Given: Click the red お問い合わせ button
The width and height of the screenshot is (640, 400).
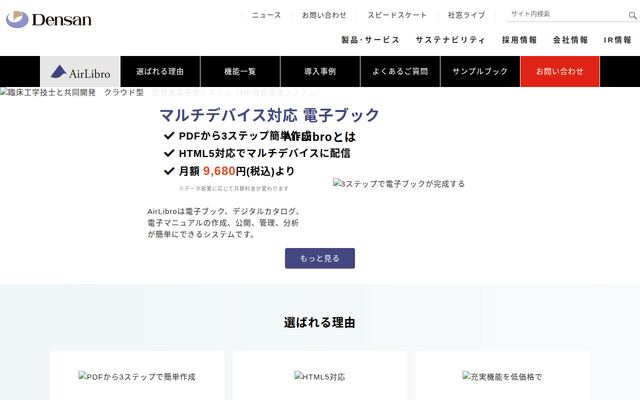Looking at the screenshot, I should 560,71.
